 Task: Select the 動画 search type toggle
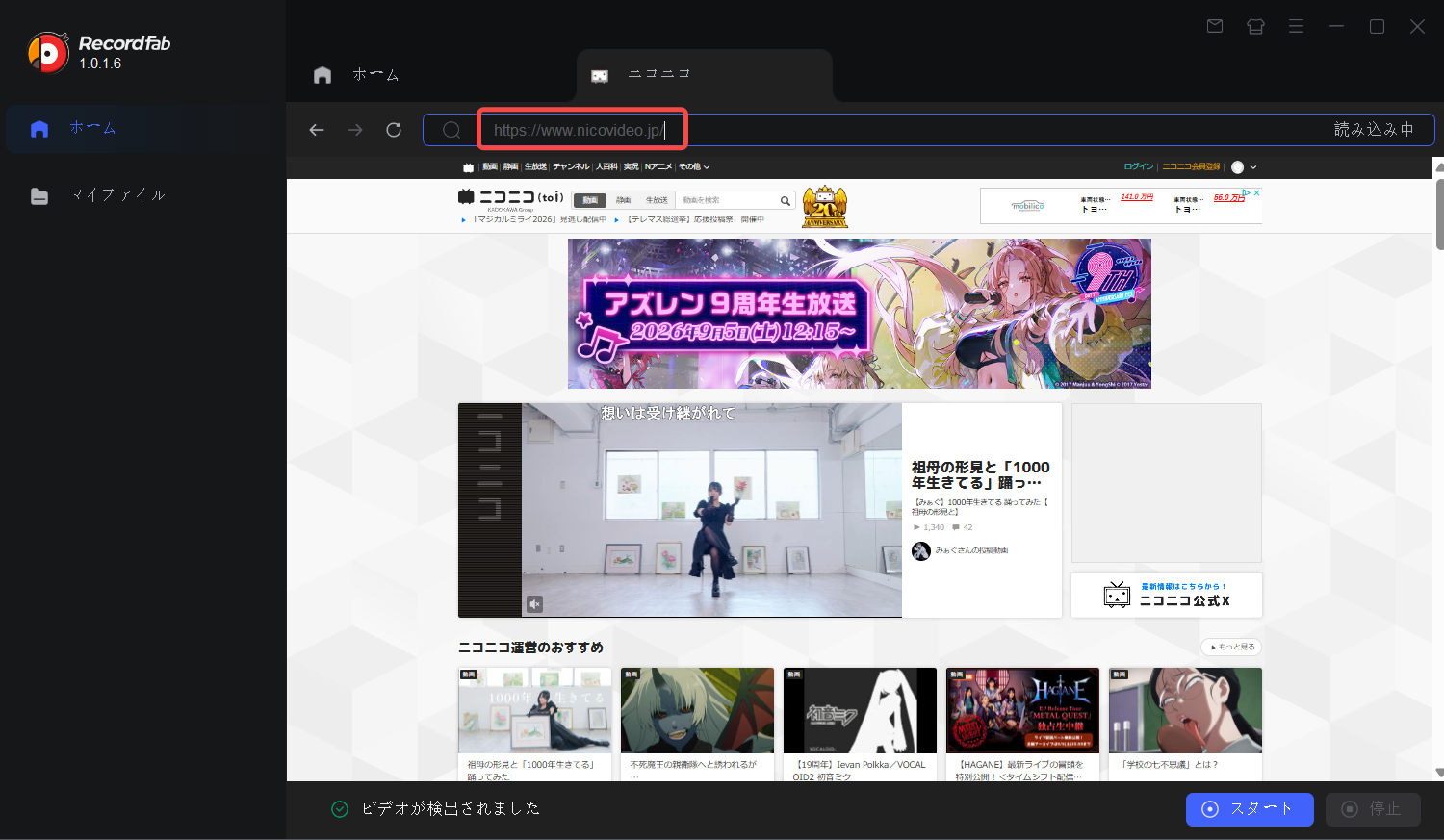click(590, 200)
